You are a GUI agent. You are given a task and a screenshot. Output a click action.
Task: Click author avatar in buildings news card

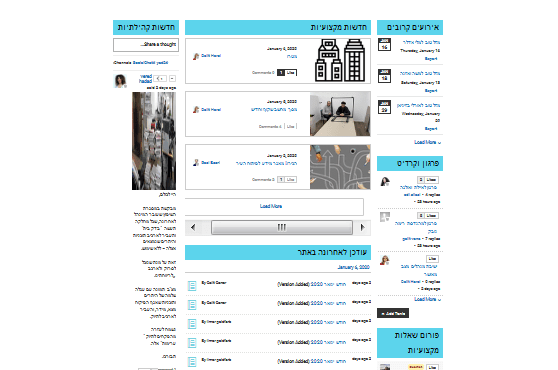(x=196, y=56)
